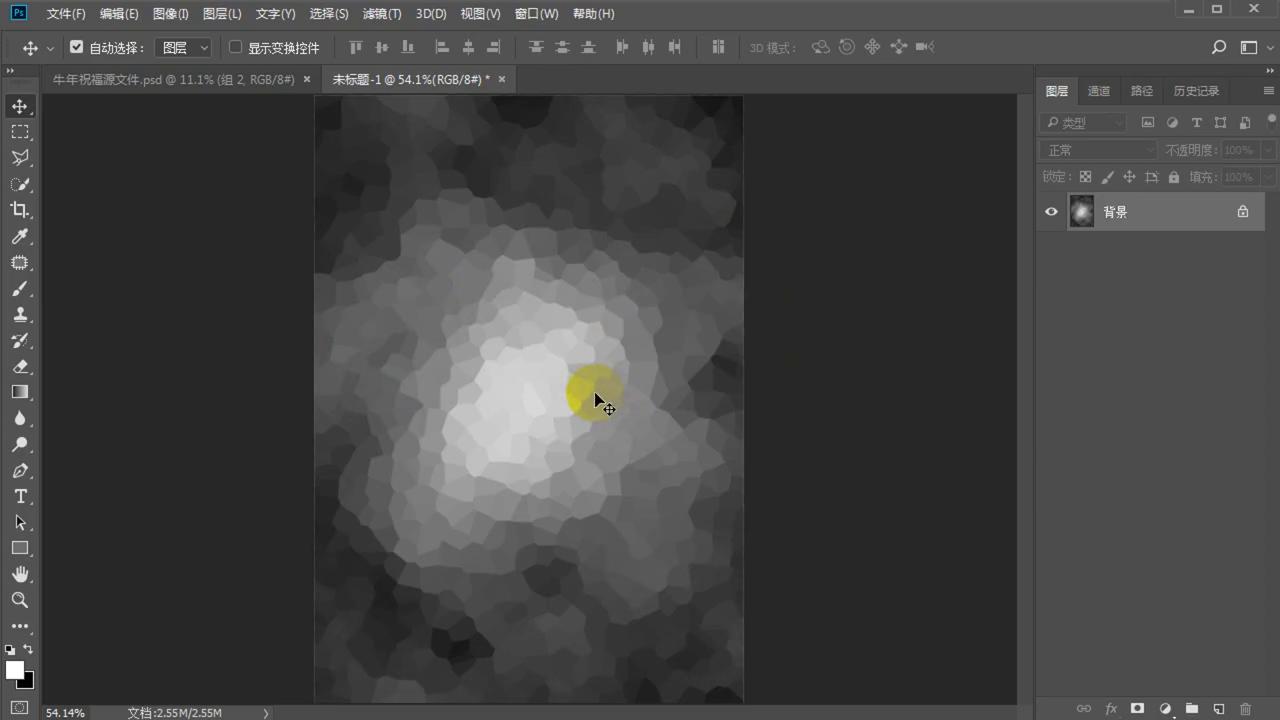Select the Eyedropper tool
Viewport: 1280px width, 720px height.
pyautogui.click(x=20, y=237)
